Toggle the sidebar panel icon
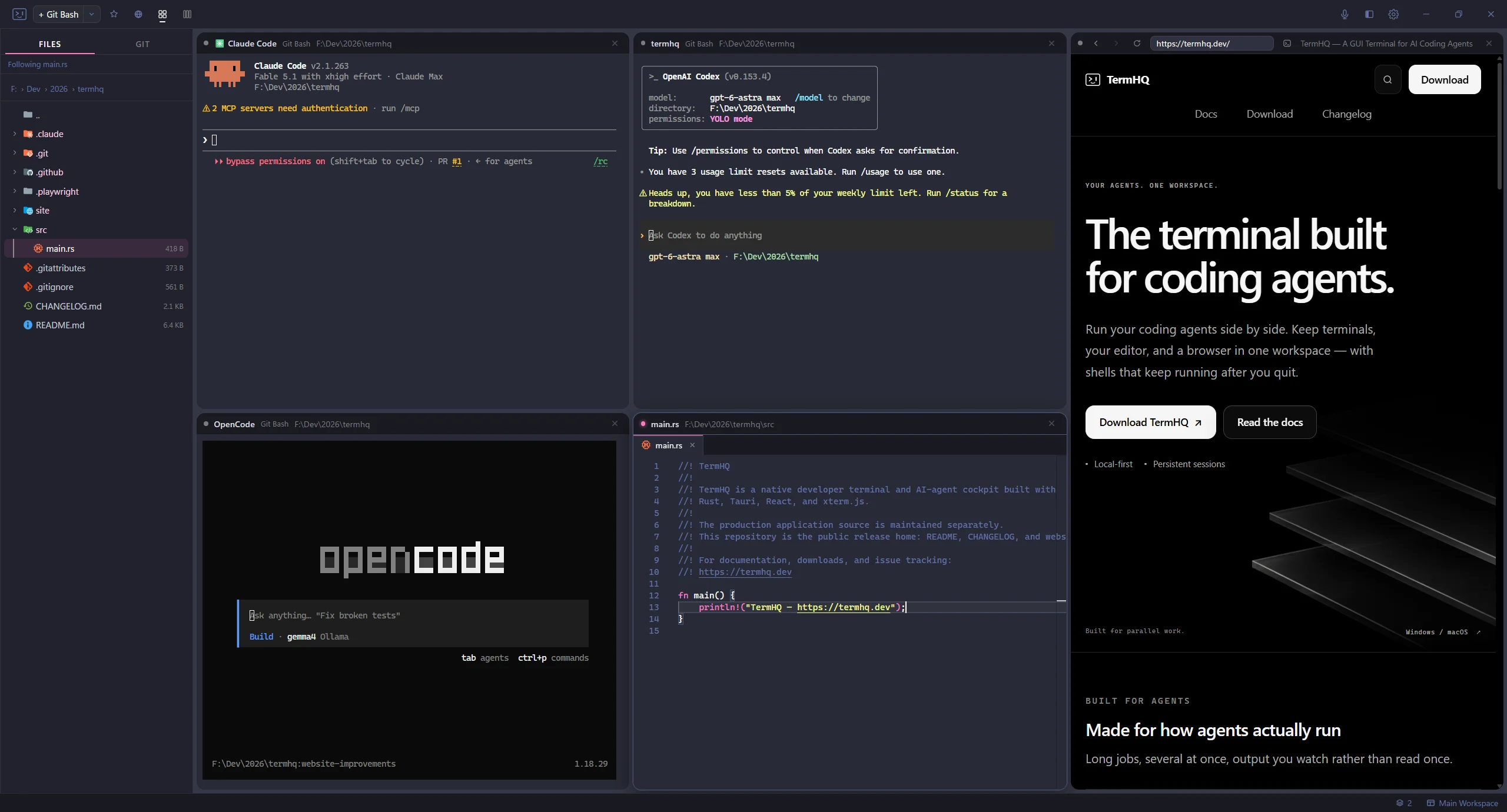The image size is (1507, 812). coord(1369,14)
